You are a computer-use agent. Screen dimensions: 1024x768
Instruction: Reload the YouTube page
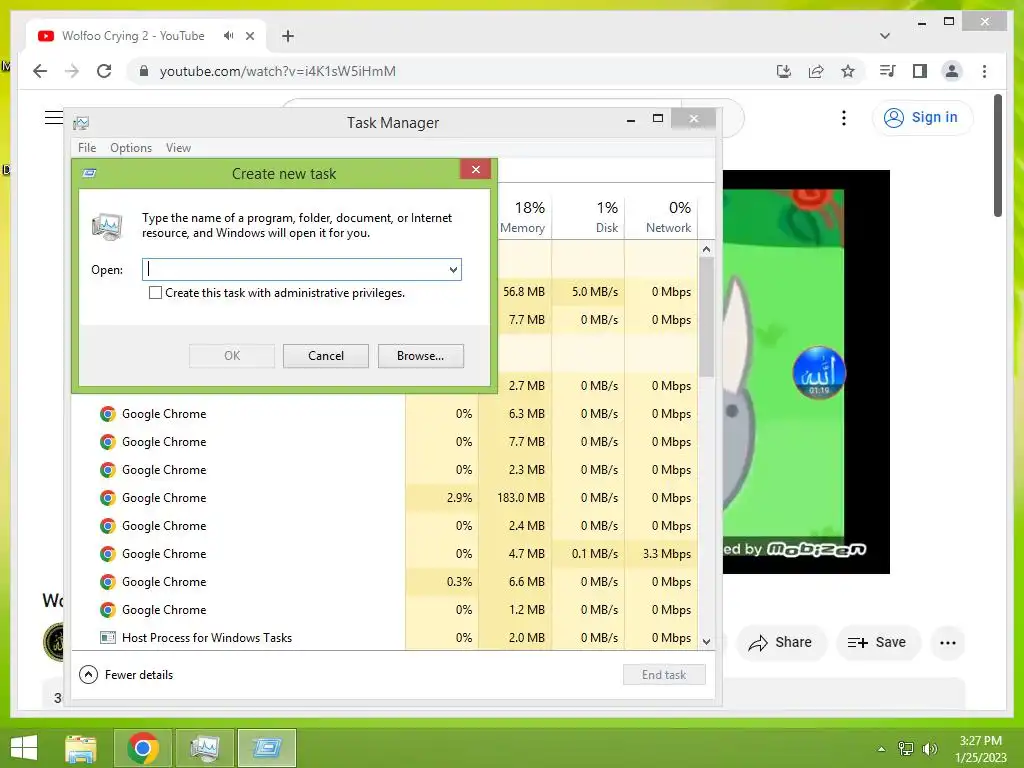104,71
